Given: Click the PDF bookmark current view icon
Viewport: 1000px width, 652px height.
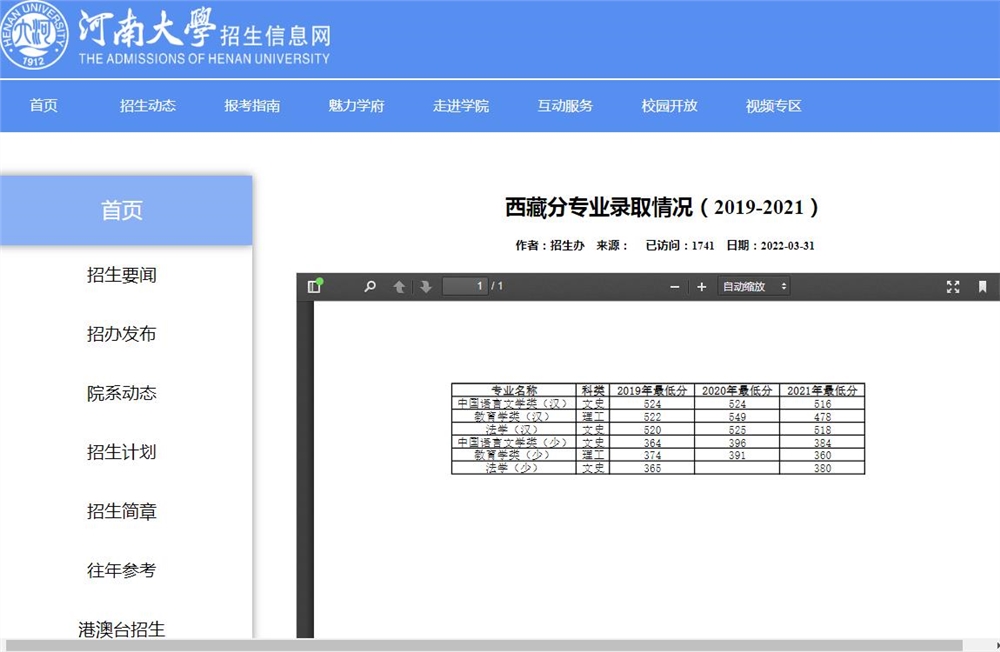Looking at the screenshot, I should coord(982,286).
